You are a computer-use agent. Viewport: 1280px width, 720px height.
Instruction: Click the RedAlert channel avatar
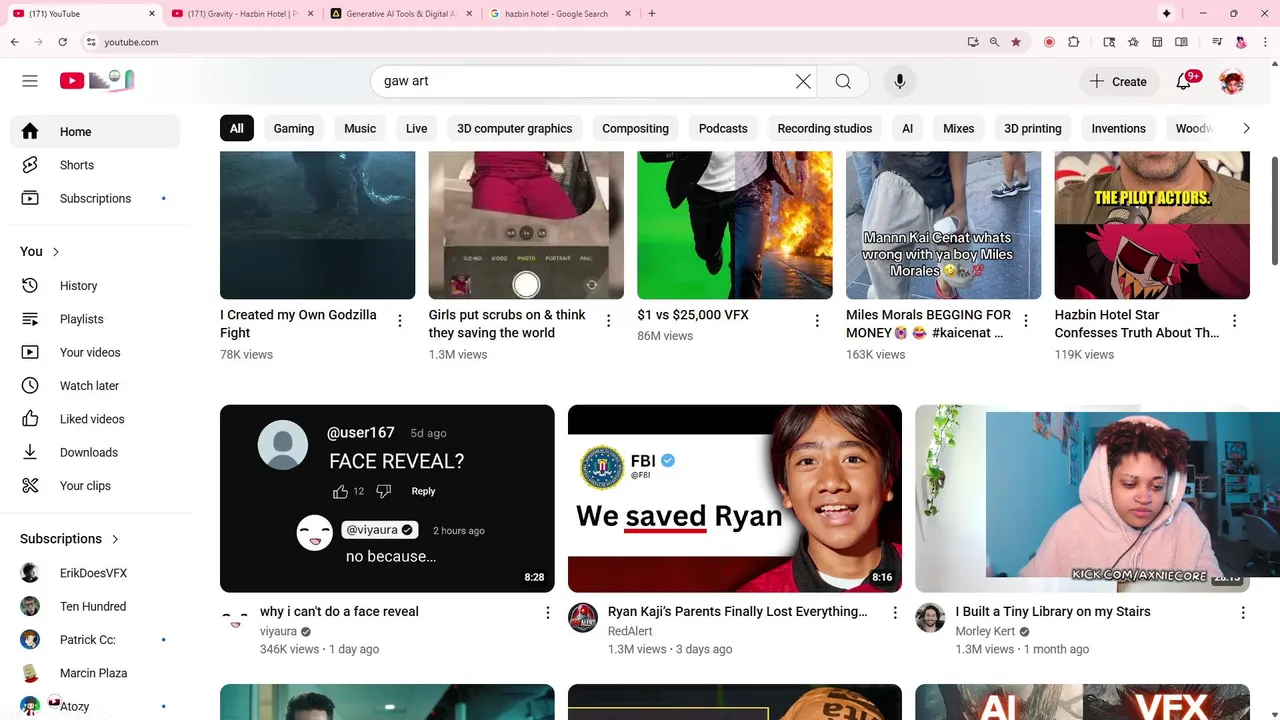coord(583,618)
